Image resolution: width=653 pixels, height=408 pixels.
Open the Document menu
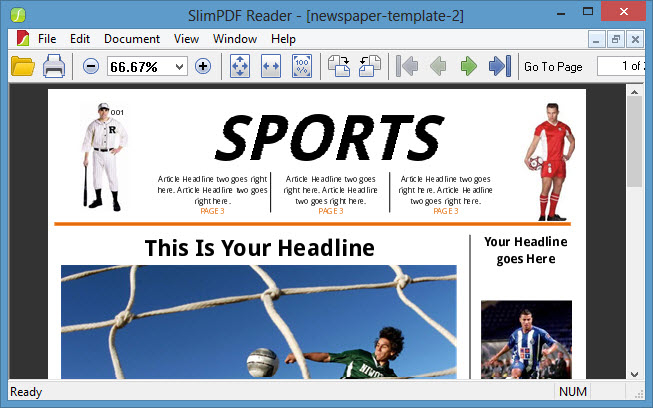coord(132,39)
